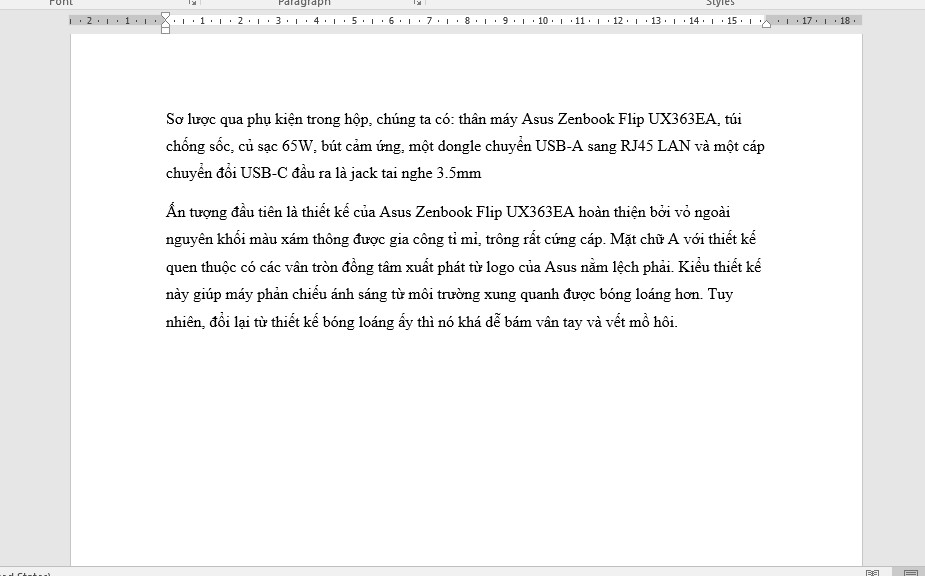Switch to Print Layout view
The width and height of the screenshot is (925, 576).
coord(910,573)
